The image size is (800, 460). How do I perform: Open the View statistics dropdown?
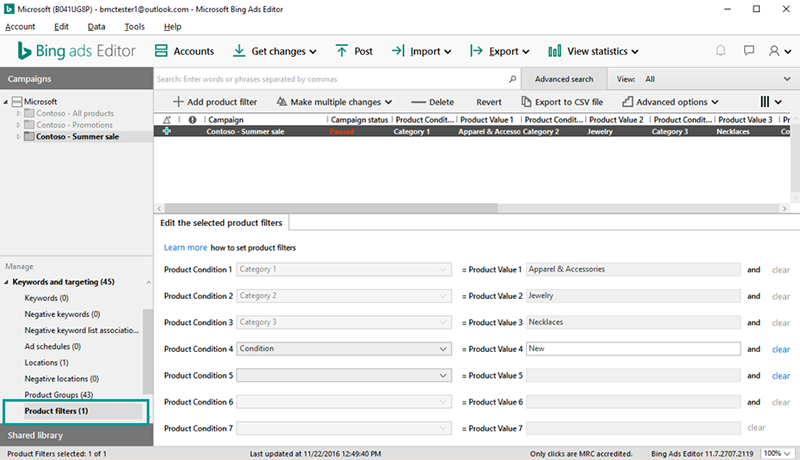pyautogui.click(x=593, y=51)
